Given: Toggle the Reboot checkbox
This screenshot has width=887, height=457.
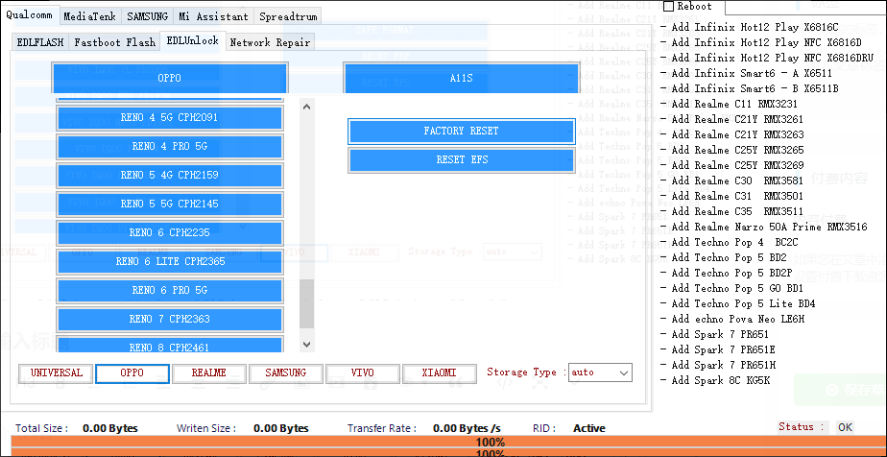Looking at the screenshot, I should coord(669,6).
